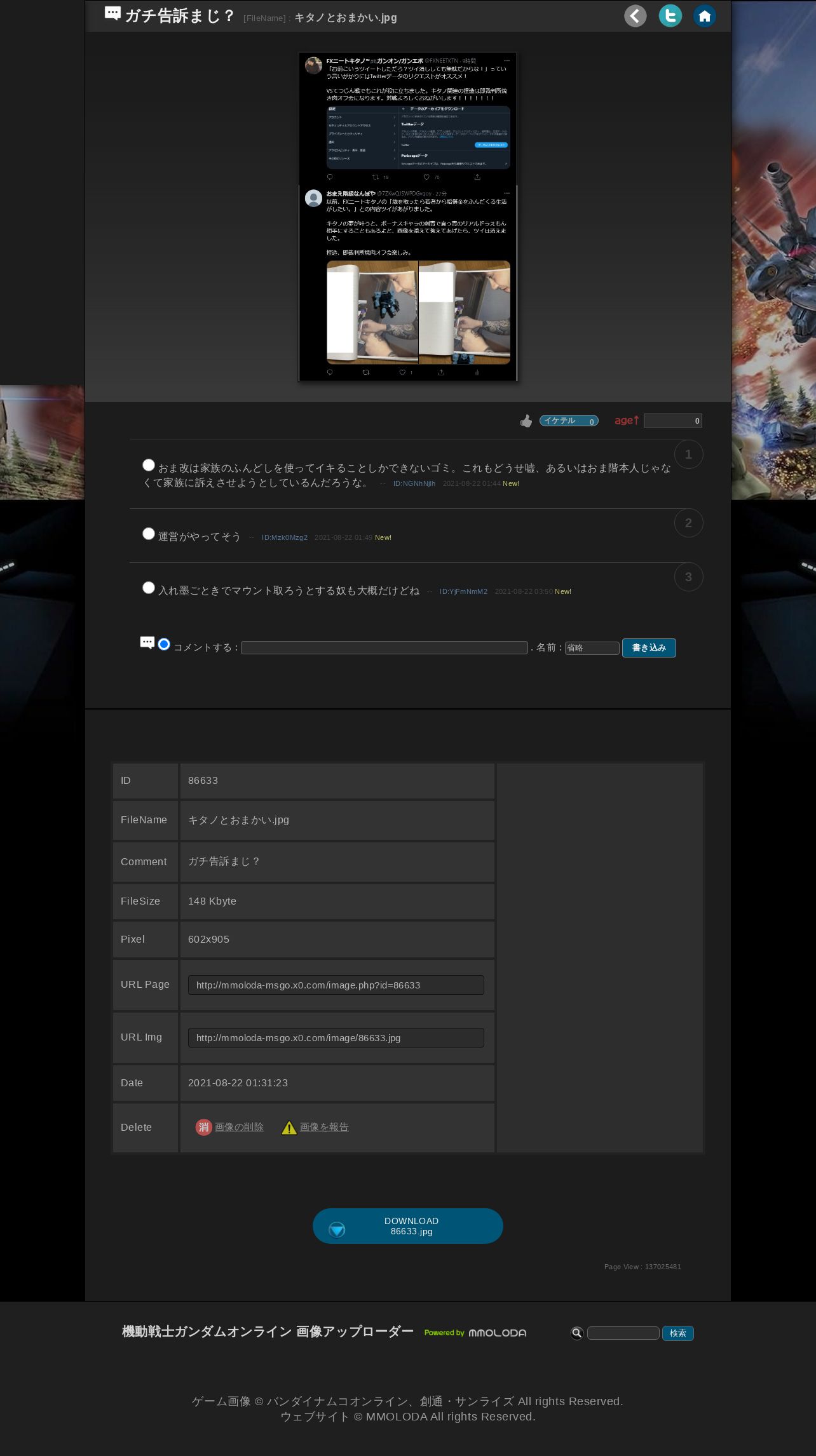Share via the Twitter icon
Viewport: 816px width, 1456px height.
pyautogui.click(x=670, y=16)
